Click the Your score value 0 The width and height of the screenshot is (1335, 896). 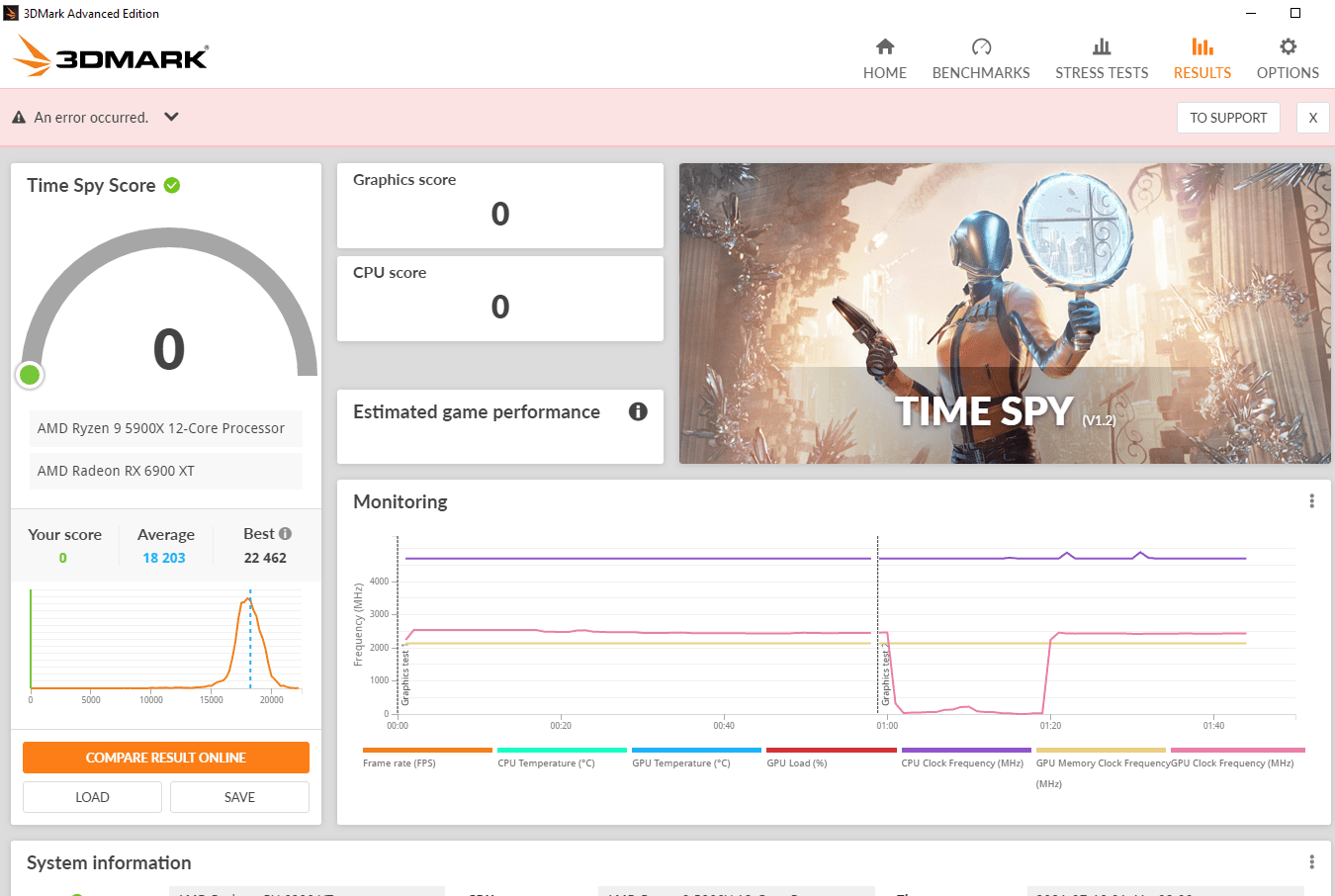pyautogui.click(x=63, y=558)
